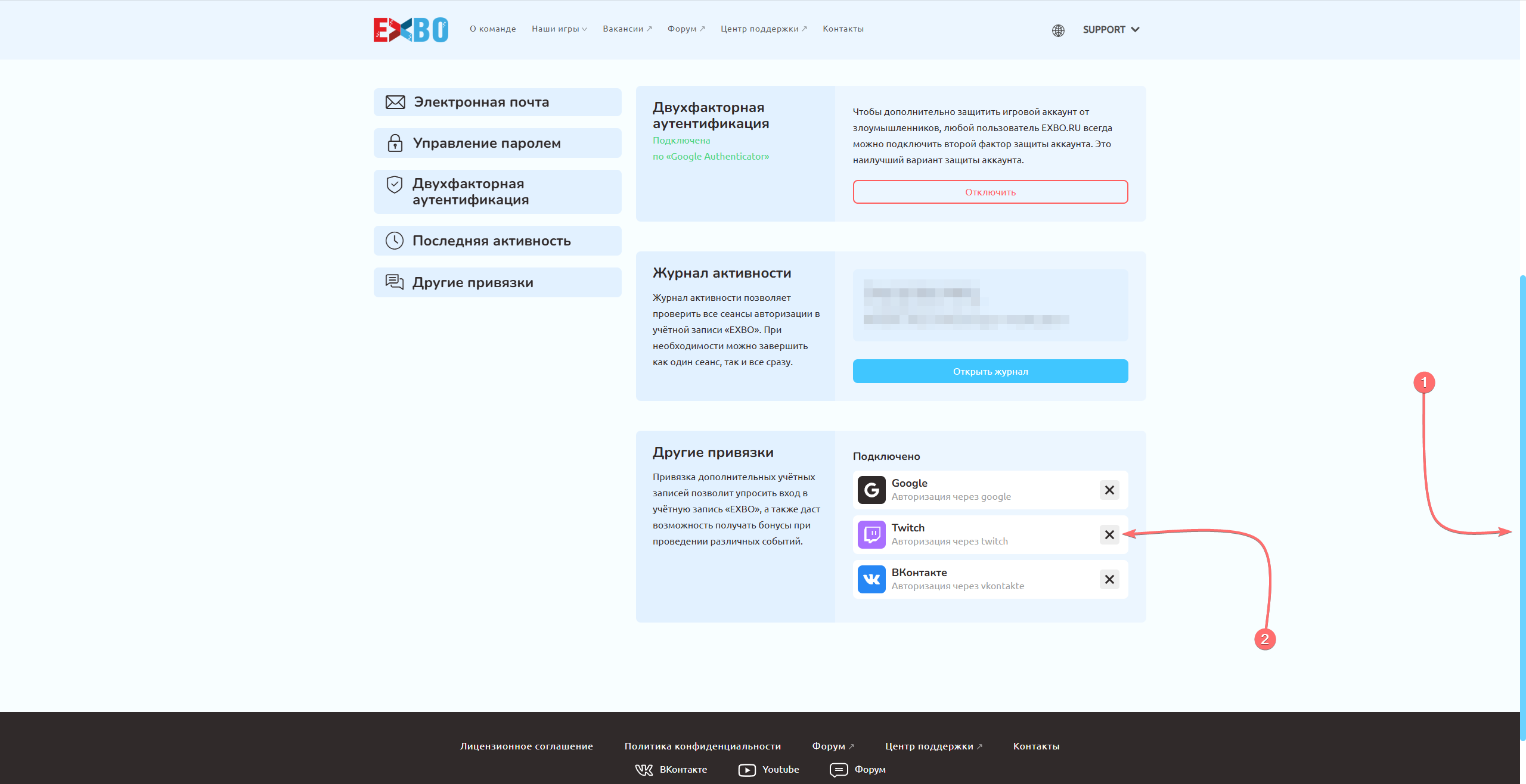The image size is (1526, 784).
Task: Click the Twitch logo icon
Action: point(871,534)
